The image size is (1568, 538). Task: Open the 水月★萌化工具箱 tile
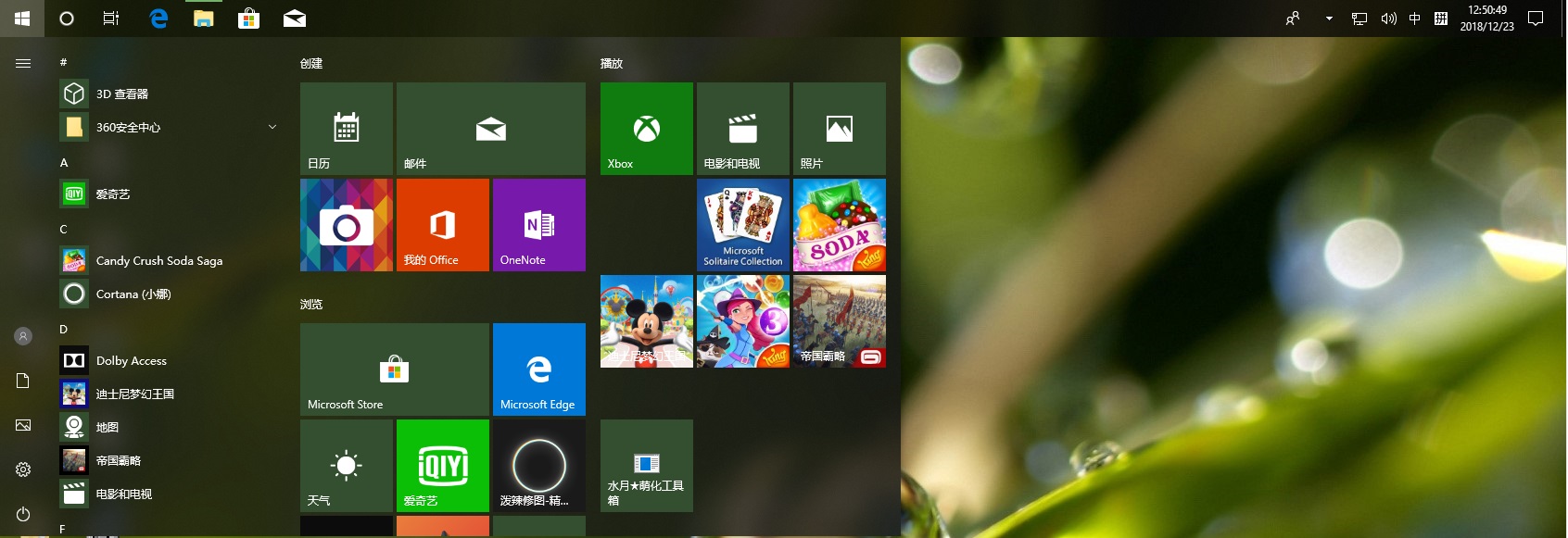tap(647, 466)
